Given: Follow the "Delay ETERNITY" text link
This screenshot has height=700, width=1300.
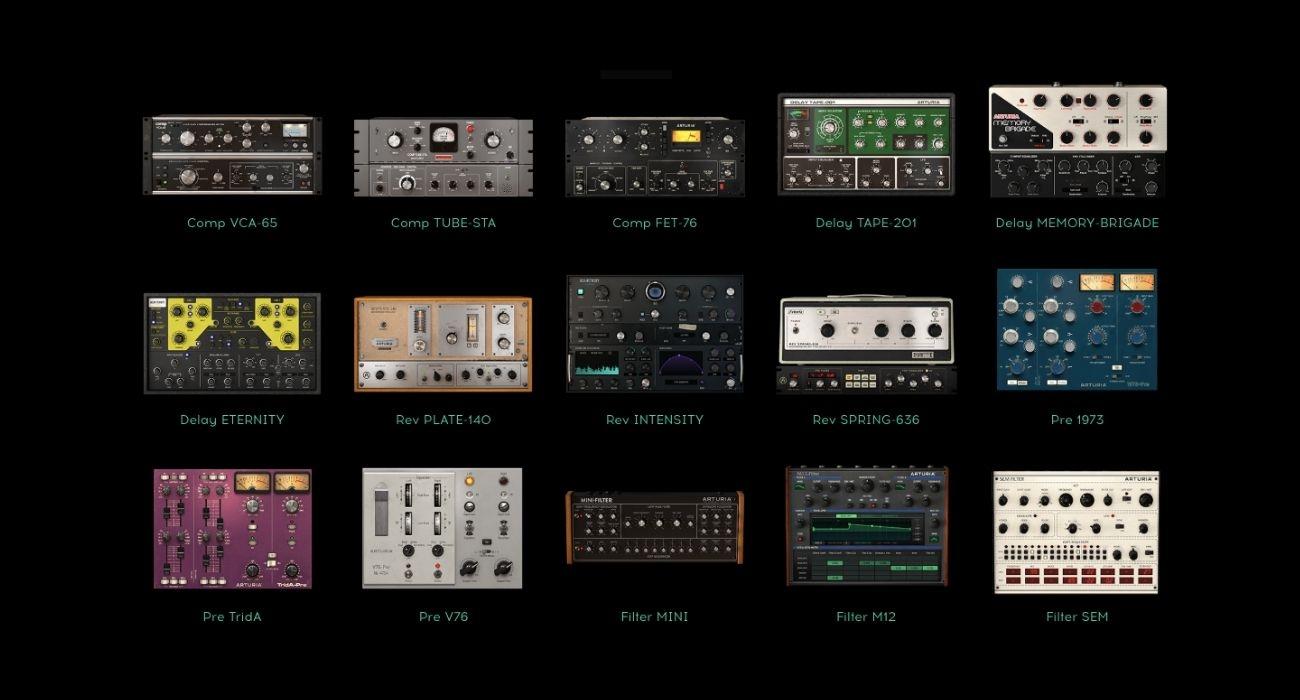Looking at the screenshot, I should [232, 420].
